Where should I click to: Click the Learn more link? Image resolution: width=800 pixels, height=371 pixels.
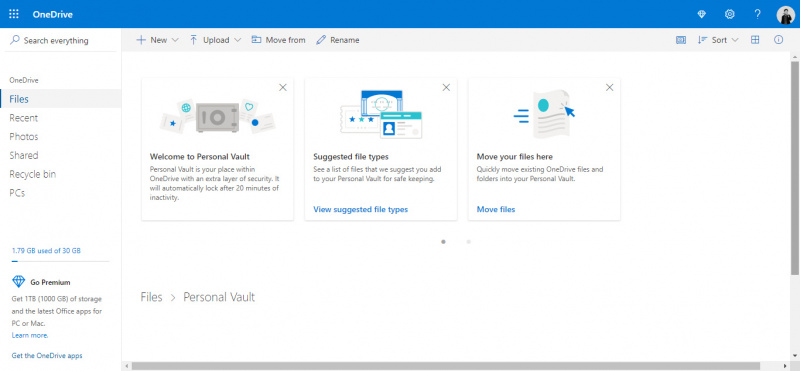pyautogui.click(x=30, y=335)
